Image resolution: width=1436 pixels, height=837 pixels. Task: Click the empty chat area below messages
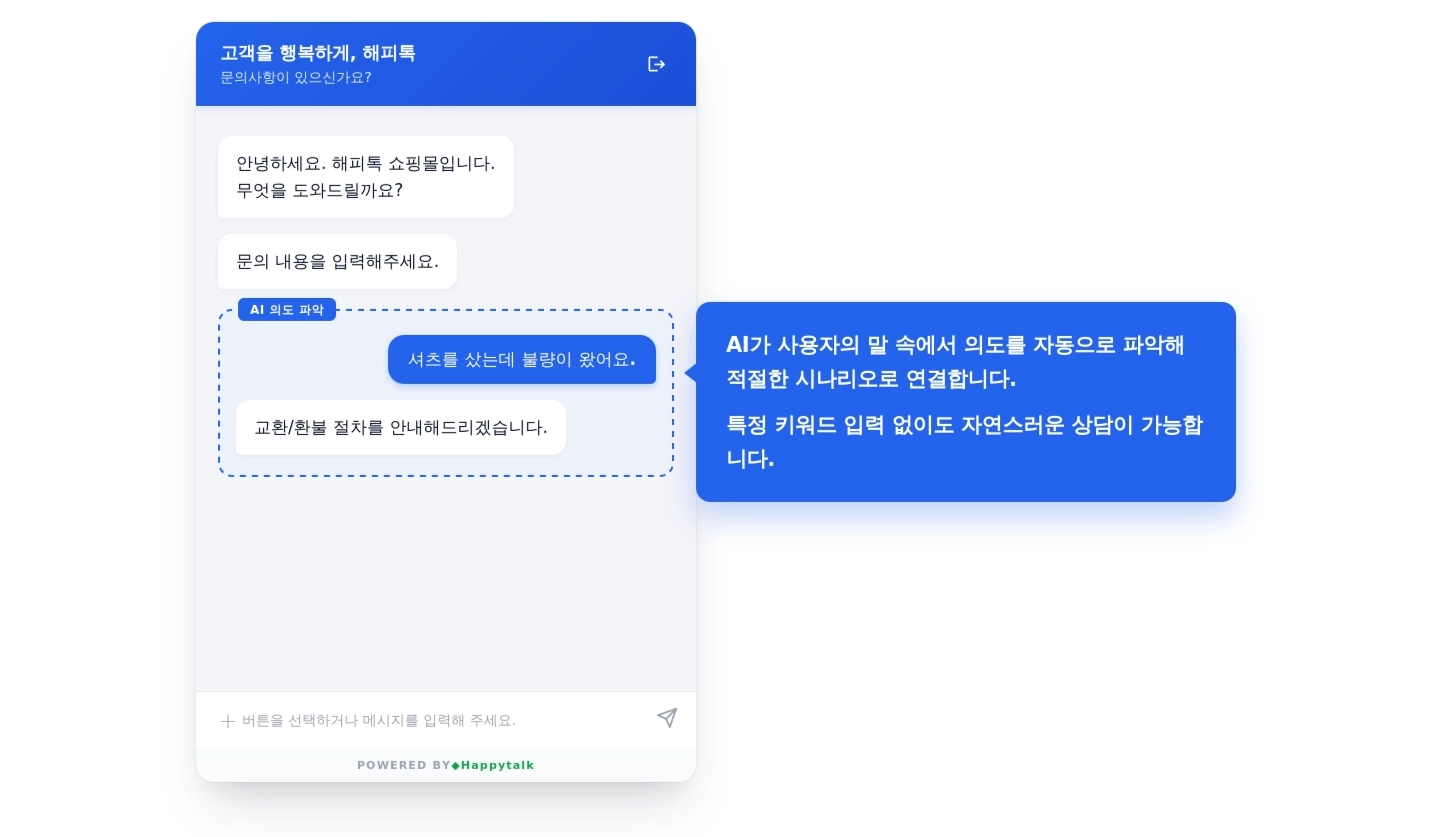[x=446, y=584]
